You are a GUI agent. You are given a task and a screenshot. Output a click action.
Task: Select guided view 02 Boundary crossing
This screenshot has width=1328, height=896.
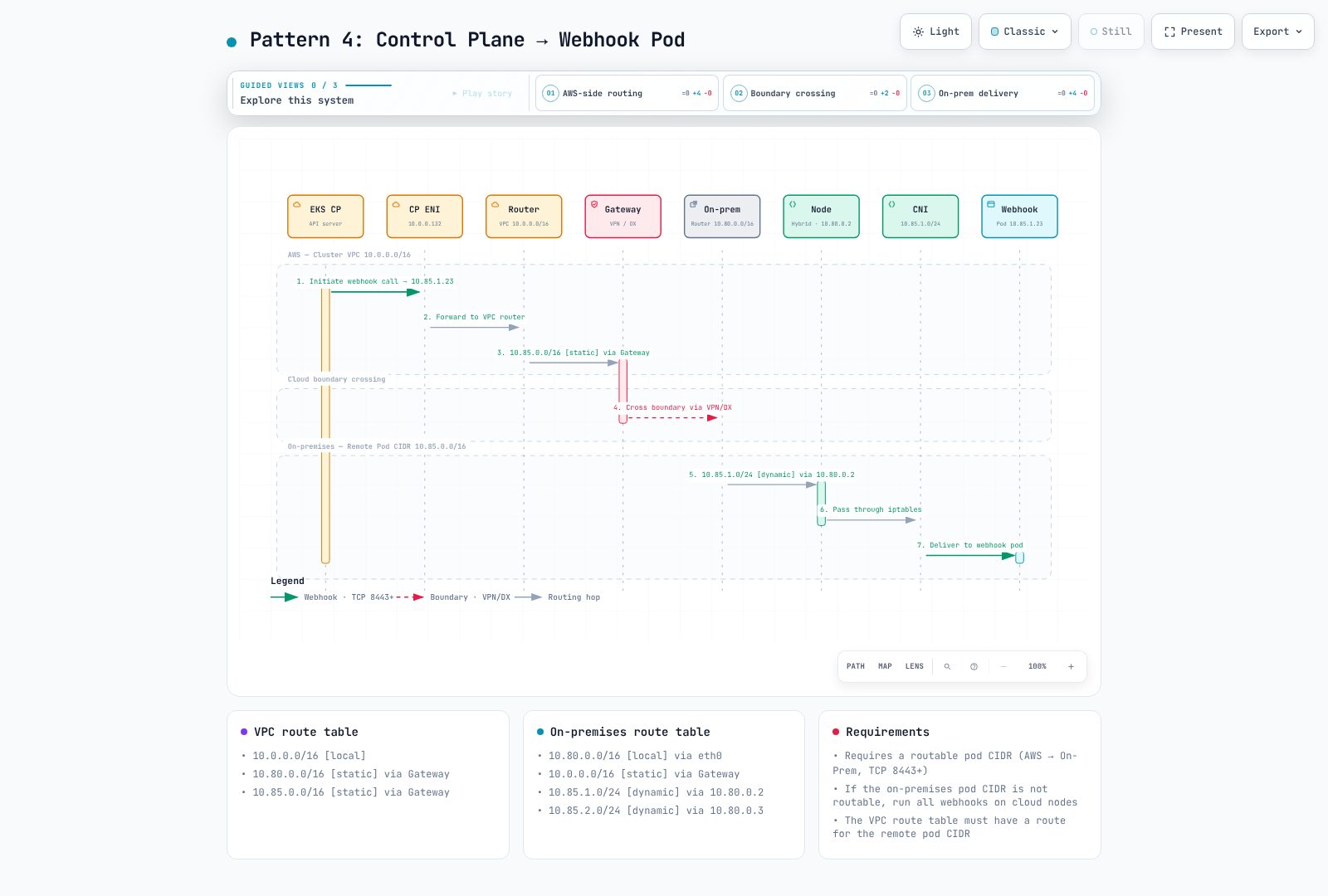coord(815,93)
